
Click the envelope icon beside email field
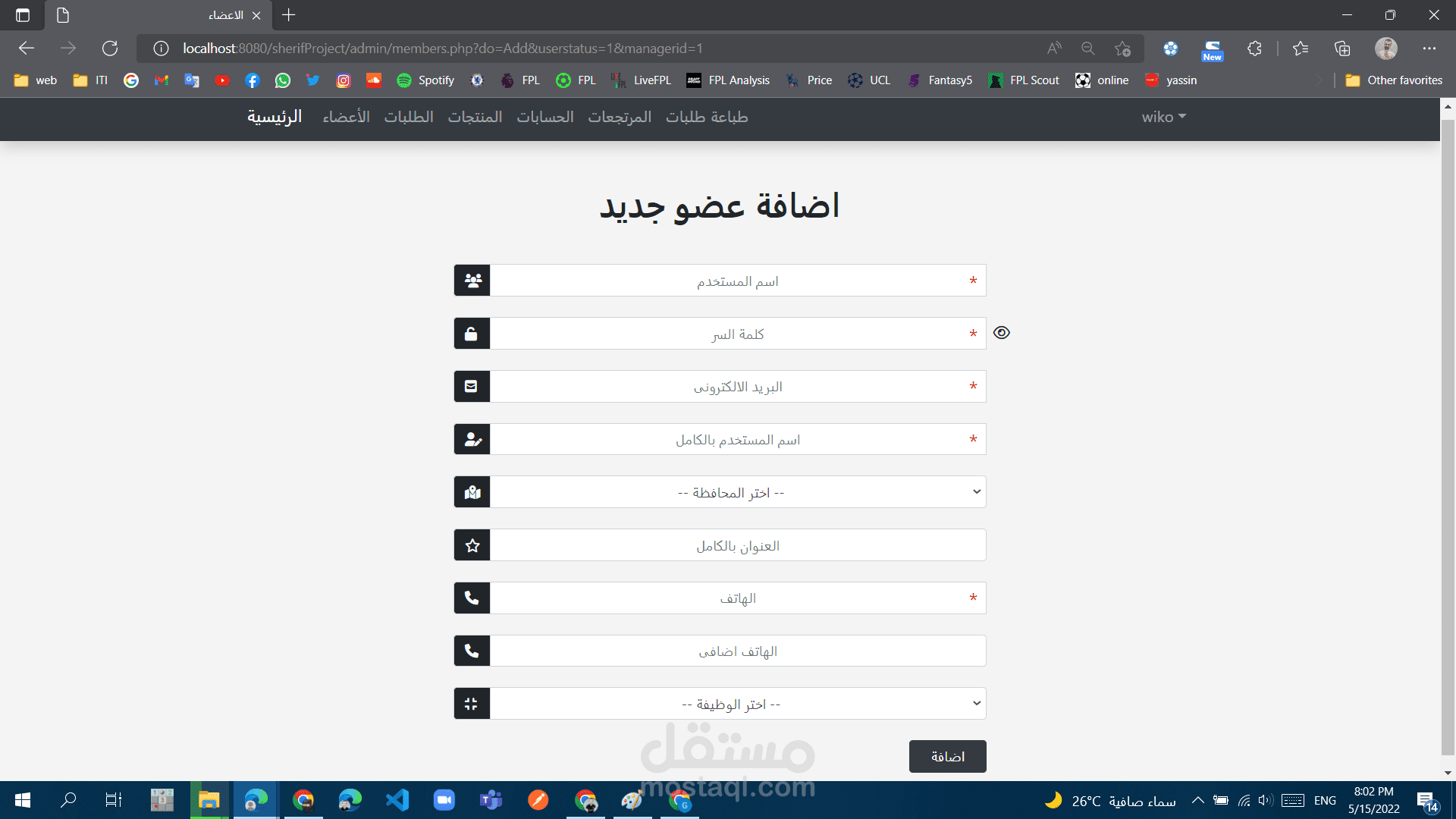point(472,387)
